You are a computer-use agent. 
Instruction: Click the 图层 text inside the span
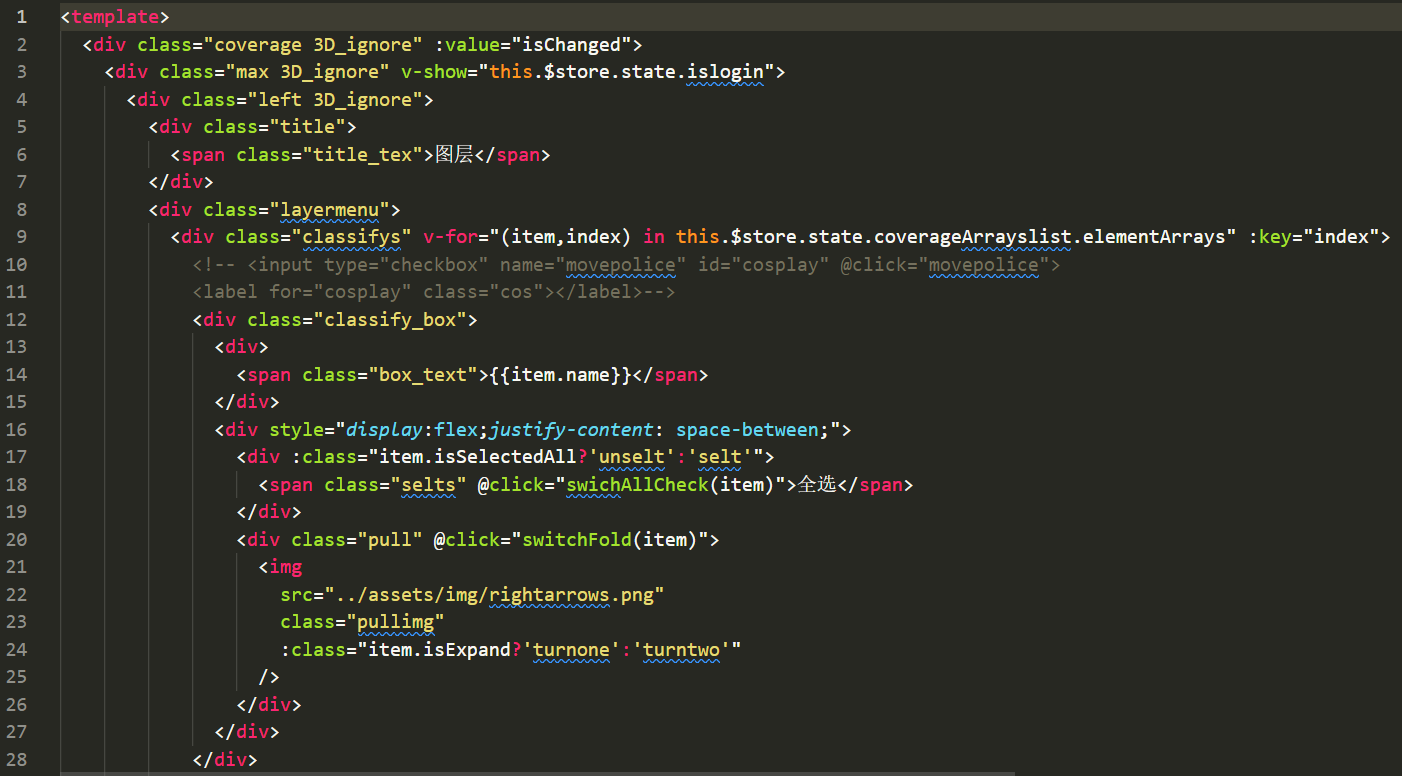pyautogui.click(x=455, y=155)
